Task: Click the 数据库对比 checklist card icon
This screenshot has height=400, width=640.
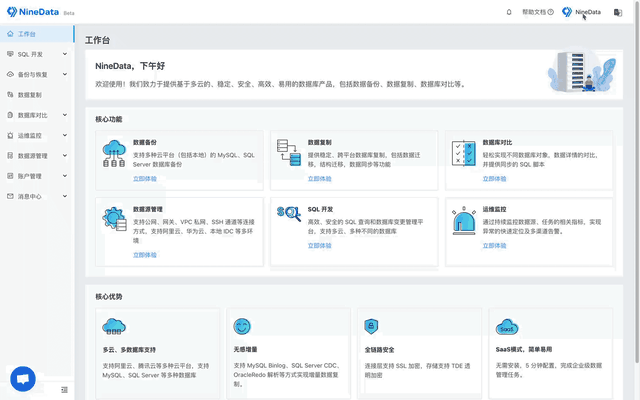Action: coord(464,153)
